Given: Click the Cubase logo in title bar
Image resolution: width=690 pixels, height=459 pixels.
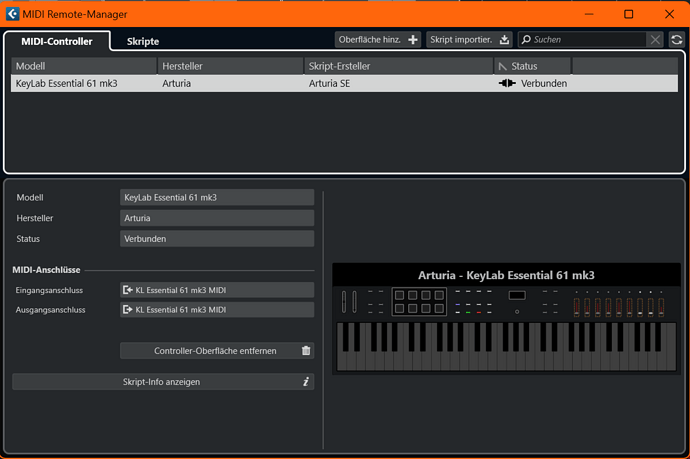Looking at the screenshot, I should (12, 14).
